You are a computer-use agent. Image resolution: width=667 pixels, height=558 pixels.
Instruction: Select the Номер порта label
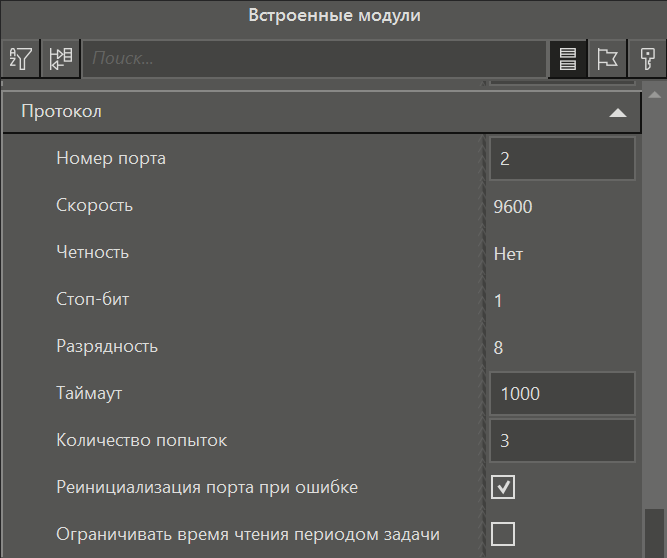111,158
